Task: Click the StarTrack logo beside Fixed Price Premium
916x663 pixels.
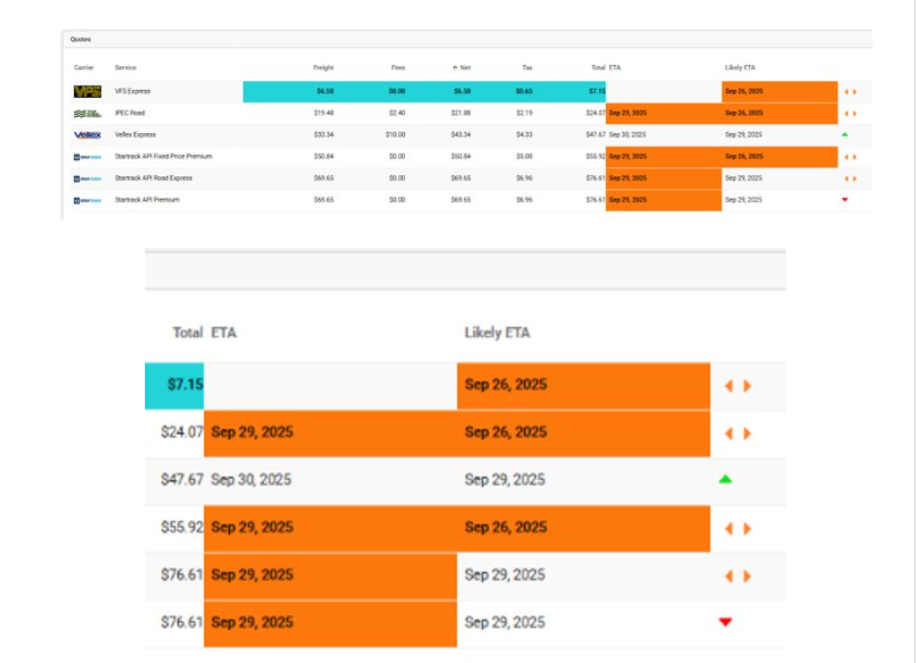Action: tap(87, 157)
